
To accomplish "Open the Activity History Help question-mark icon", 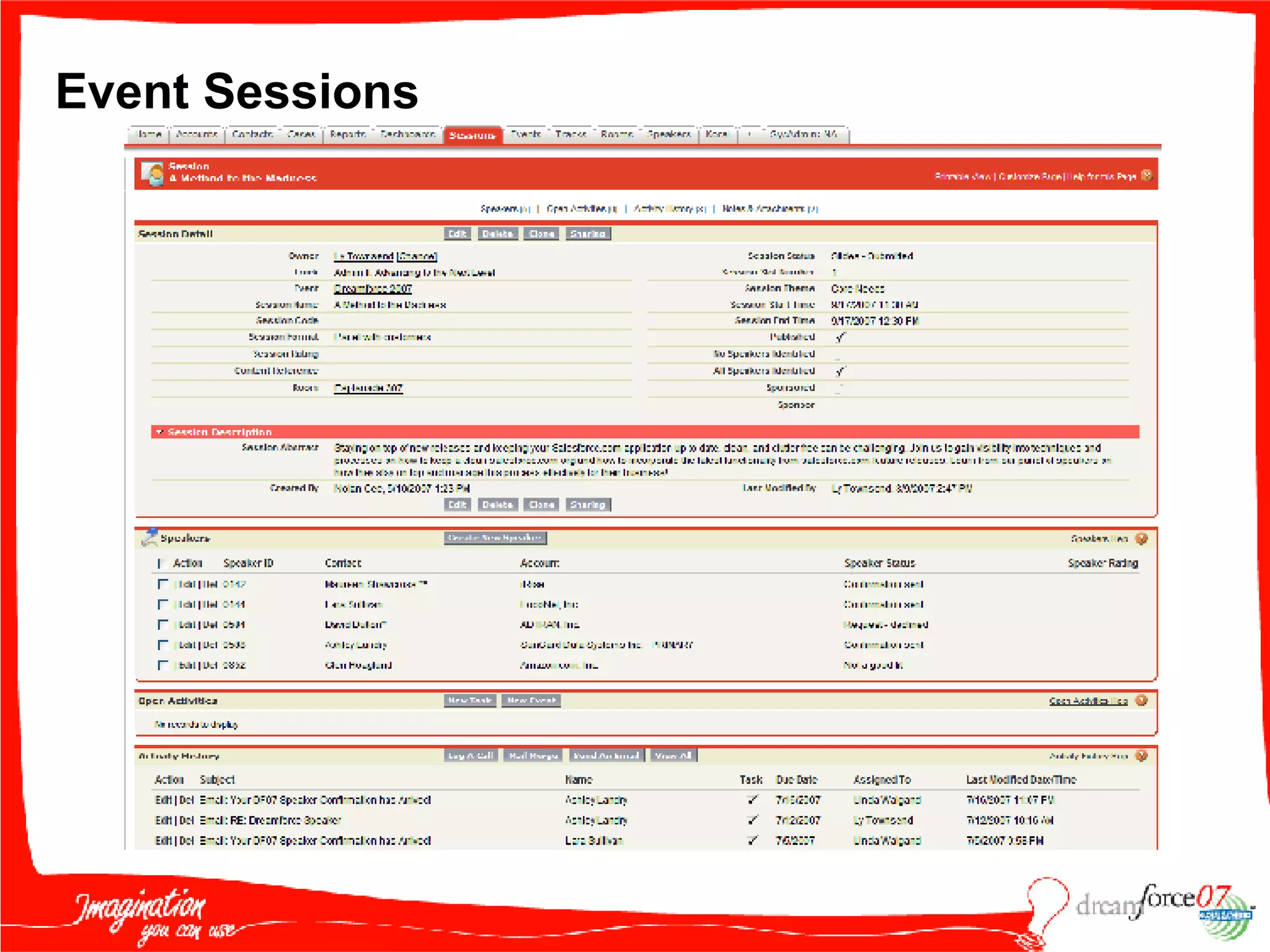I will [1142, 756].
